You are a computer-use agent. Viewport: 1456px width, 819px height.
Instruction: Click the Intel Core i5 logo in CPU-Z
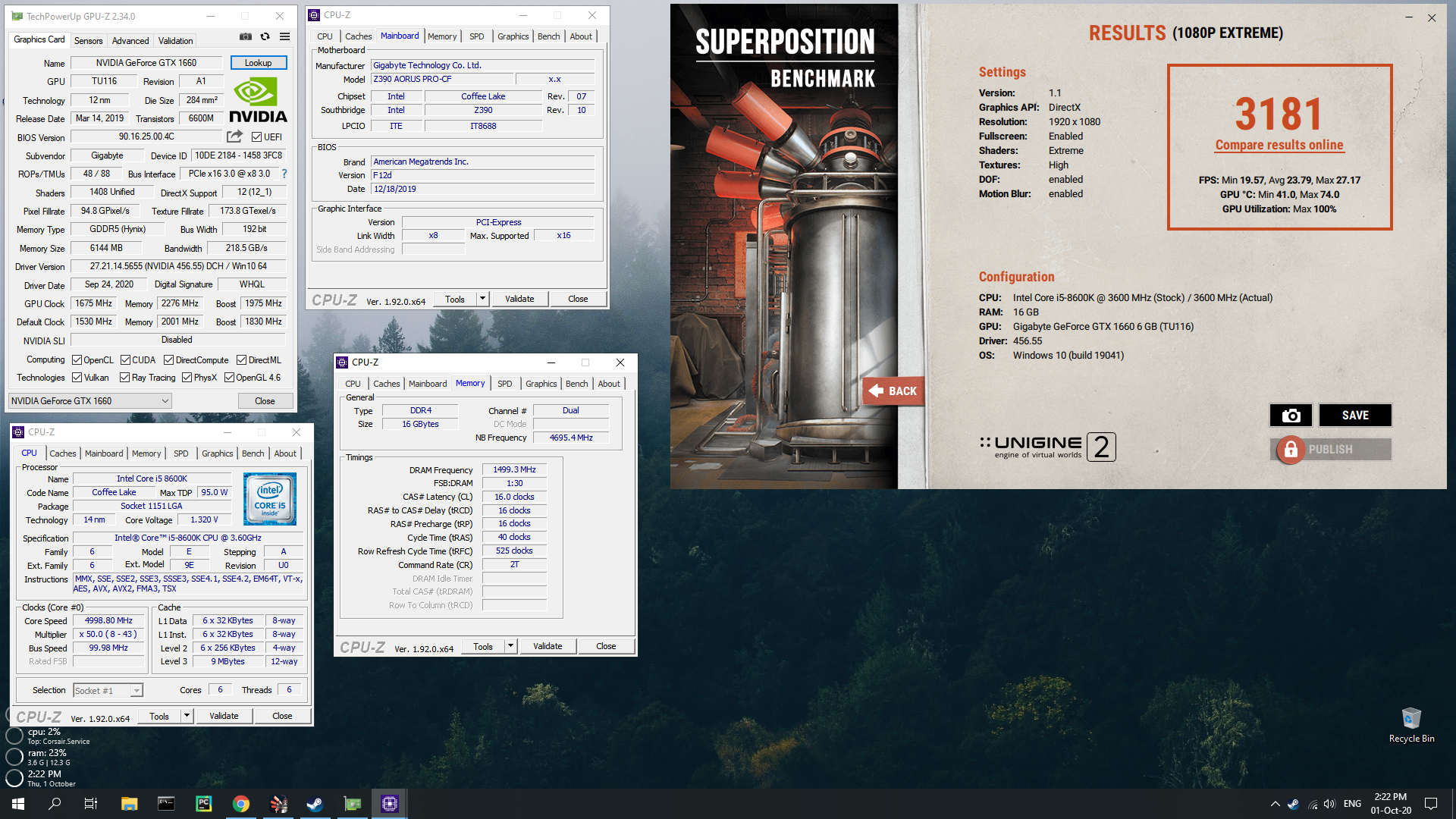[x=270, y=499]
